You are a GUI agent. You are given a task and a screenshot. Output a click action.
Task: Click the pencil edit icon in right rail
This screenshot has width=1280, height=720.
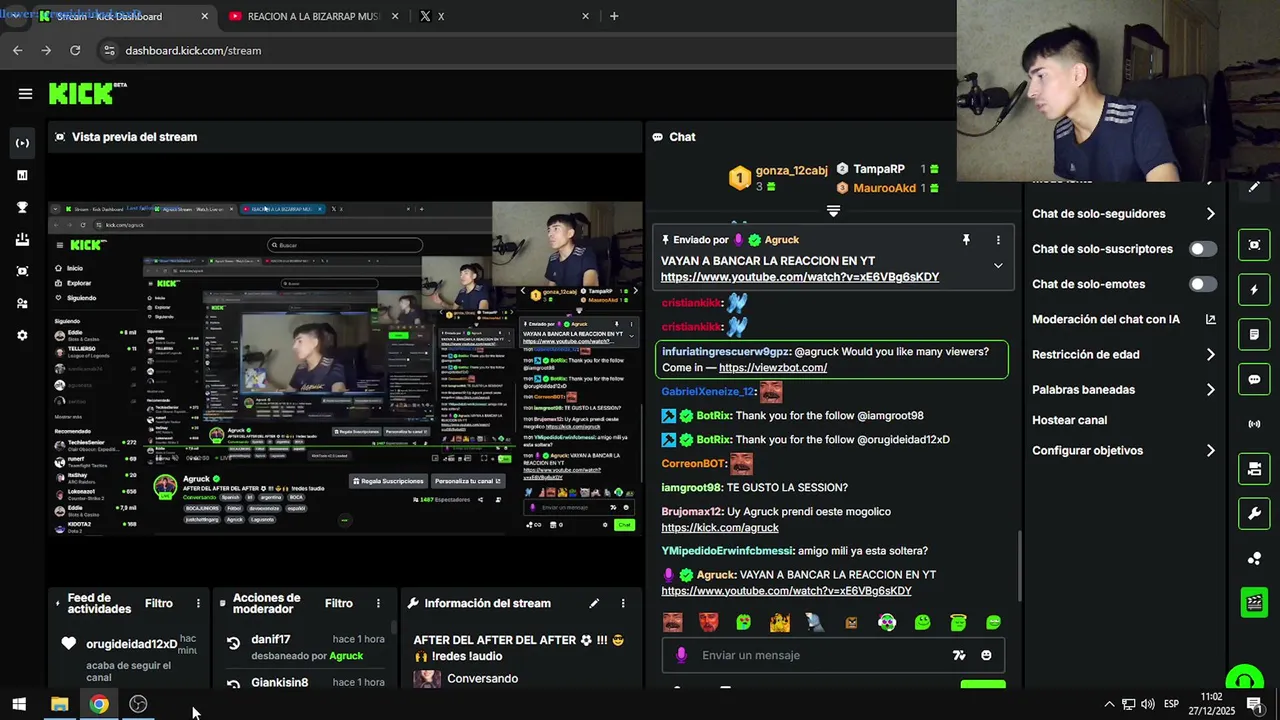(1254, 187)
